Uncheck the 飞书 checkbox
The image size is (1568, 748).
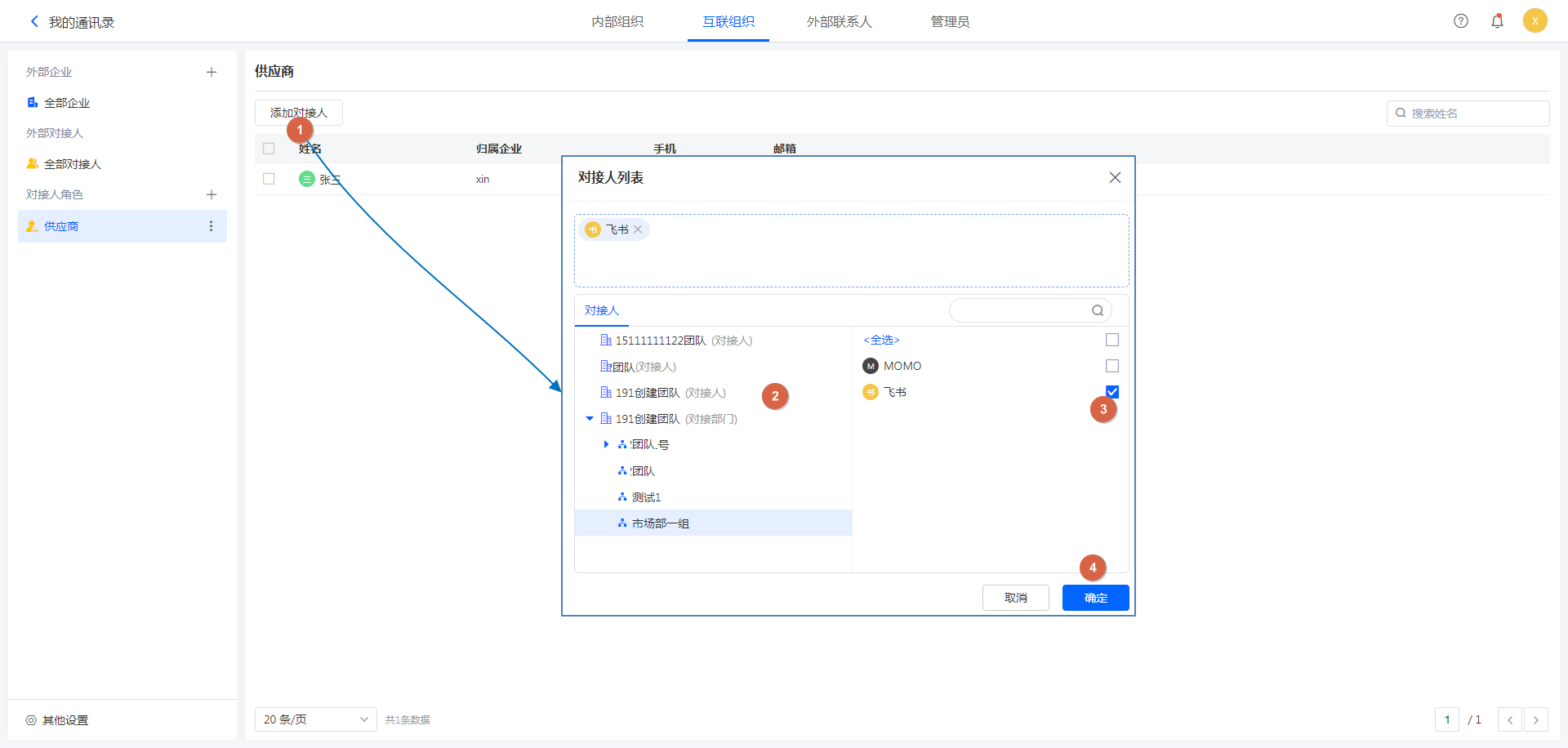[1111, 392]
